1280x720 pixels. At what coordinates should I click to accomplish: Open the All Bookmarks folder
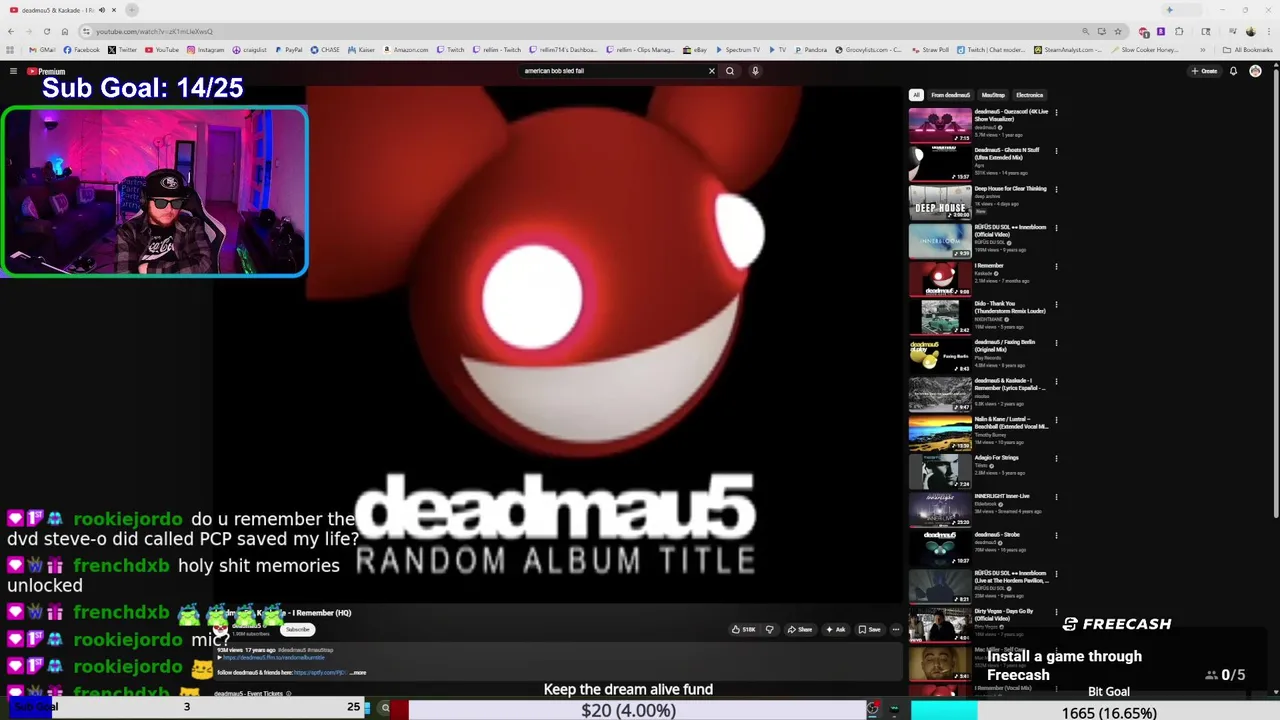1248,50
